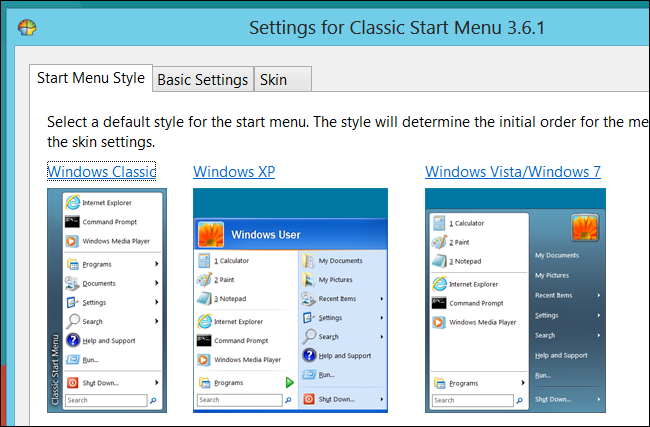Click My Pictures folder icon in XP preview
The width and height of the screenshot is (650, 427).
pyautogui.click(x=308, y=279)
